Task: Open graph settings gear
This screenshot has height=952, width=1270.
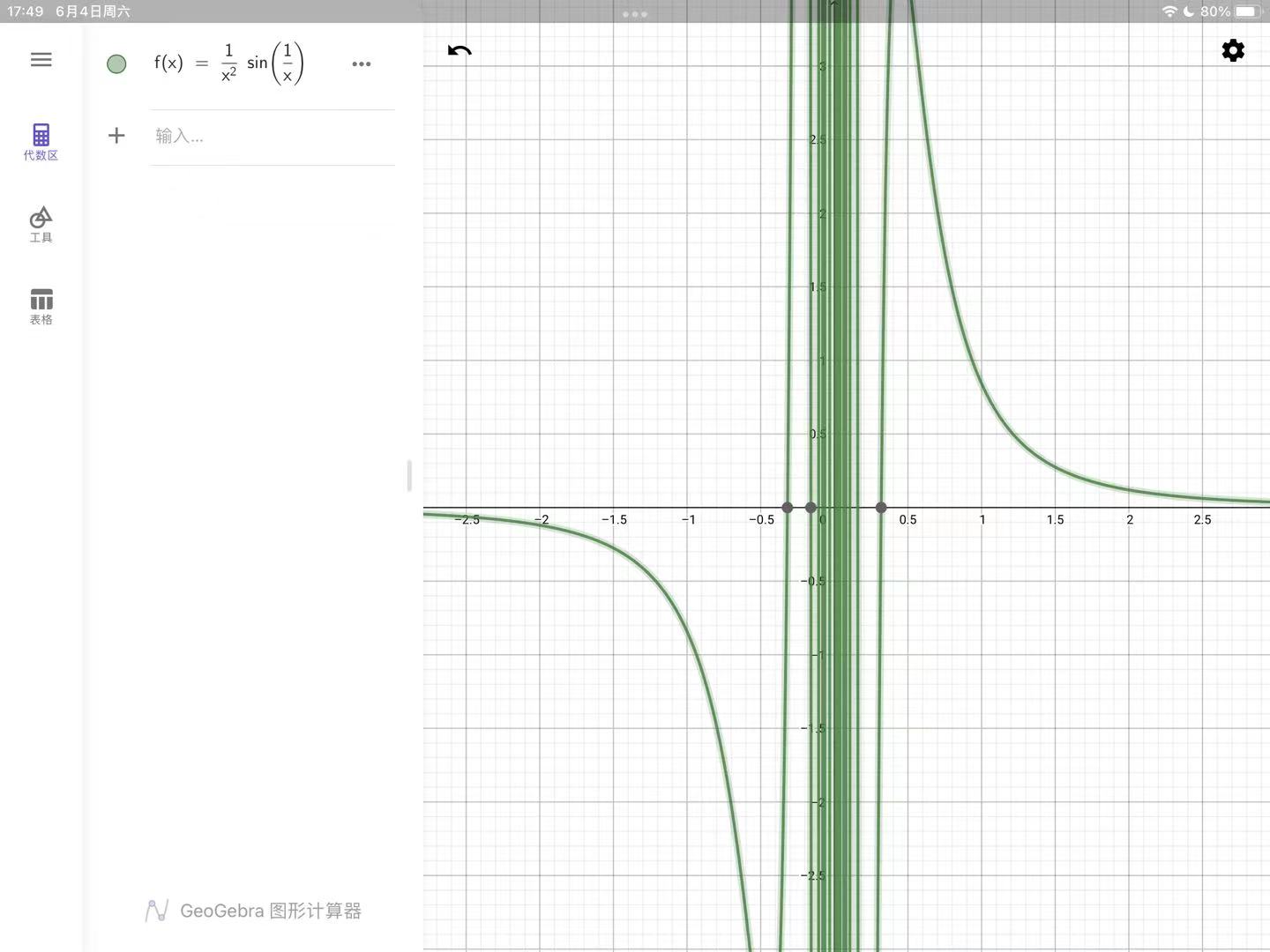Action: coord(1232,51)
